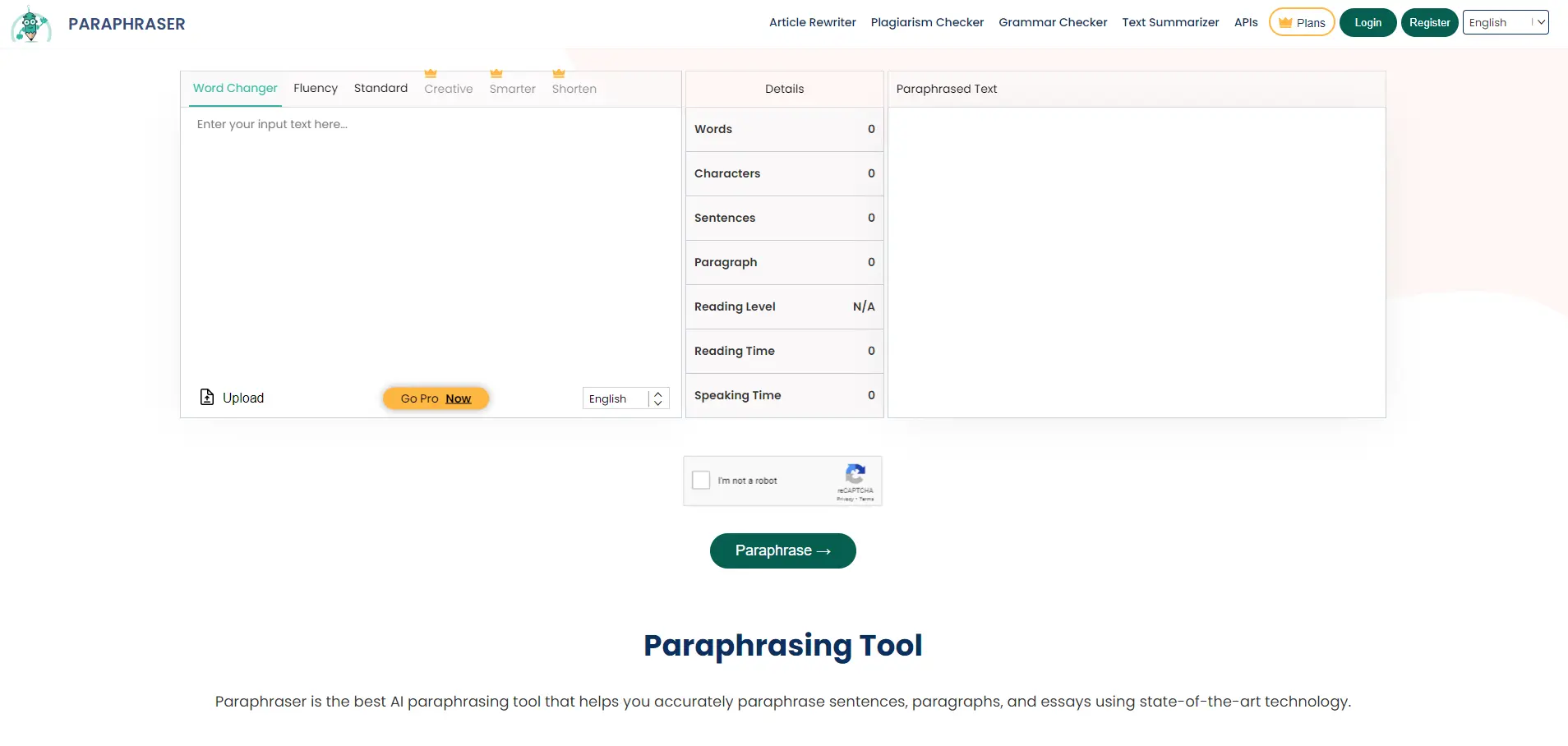Click the Go Pro Now button
Image resolution: width=1568 pixels, height=746 pixels.
point(436,398)
